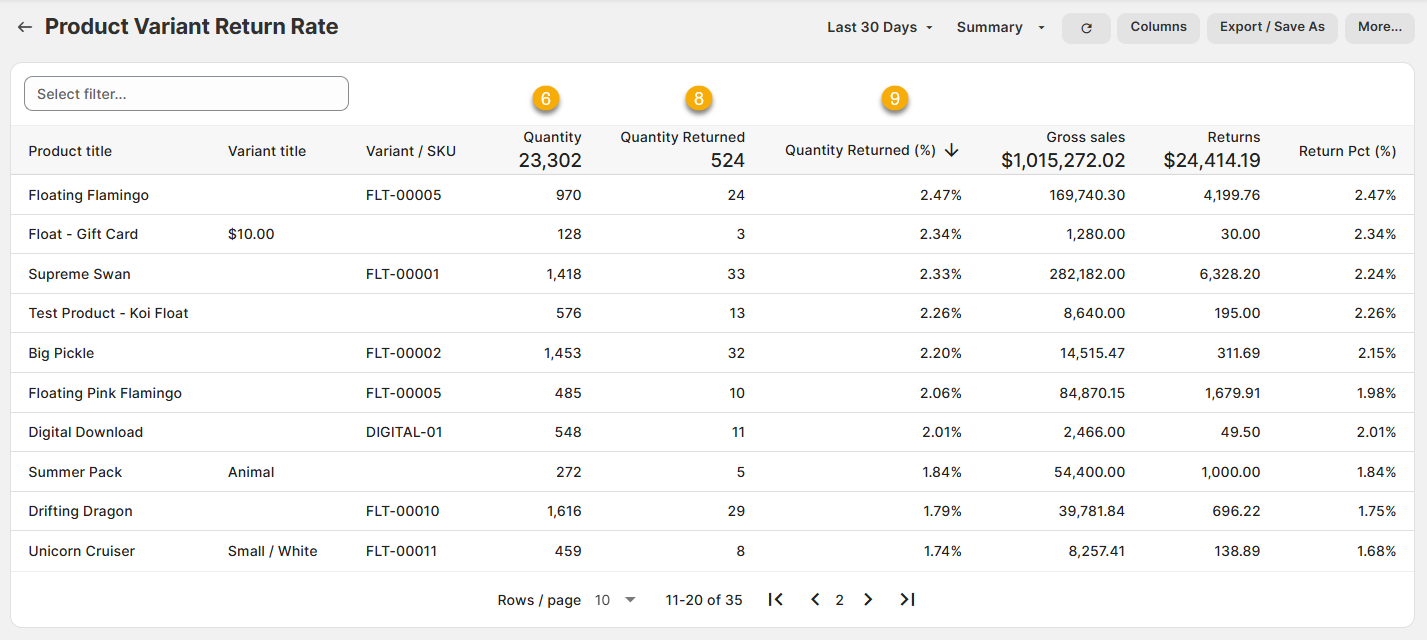This screenshot has width=1427, height=640.
Task: Click the orange badge numbered 6
Action: 544,99
